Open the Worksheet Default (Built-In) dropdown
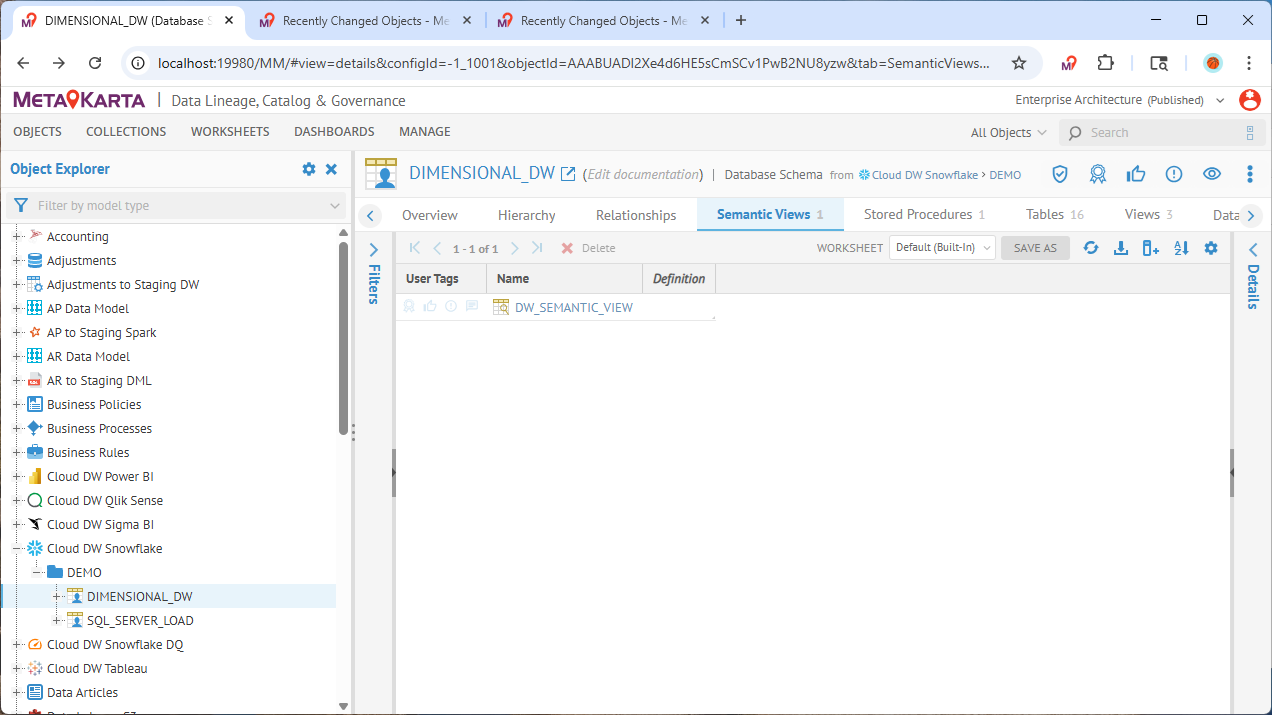 942,248
